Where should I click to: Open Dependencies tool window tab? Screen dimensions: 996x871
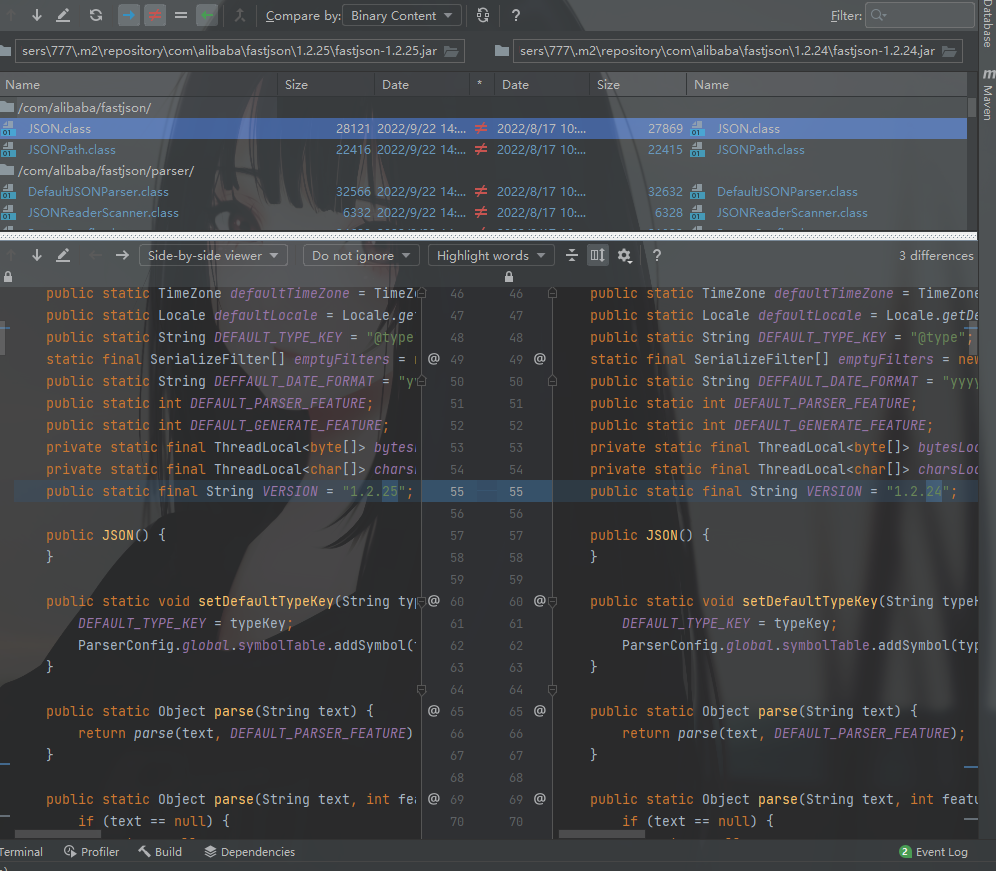tap(250, 852)
